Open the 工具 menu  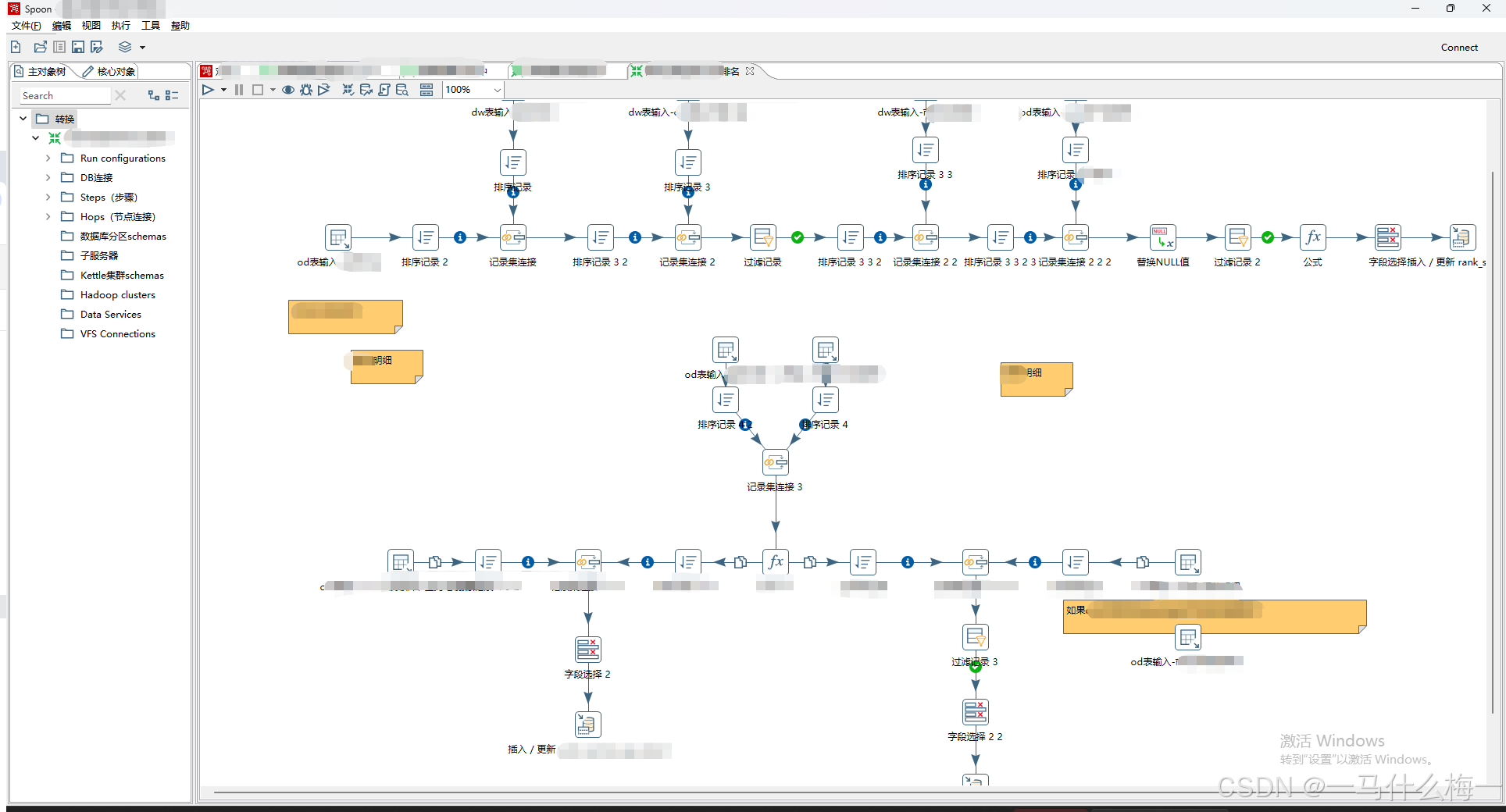[x=151, y=26]
